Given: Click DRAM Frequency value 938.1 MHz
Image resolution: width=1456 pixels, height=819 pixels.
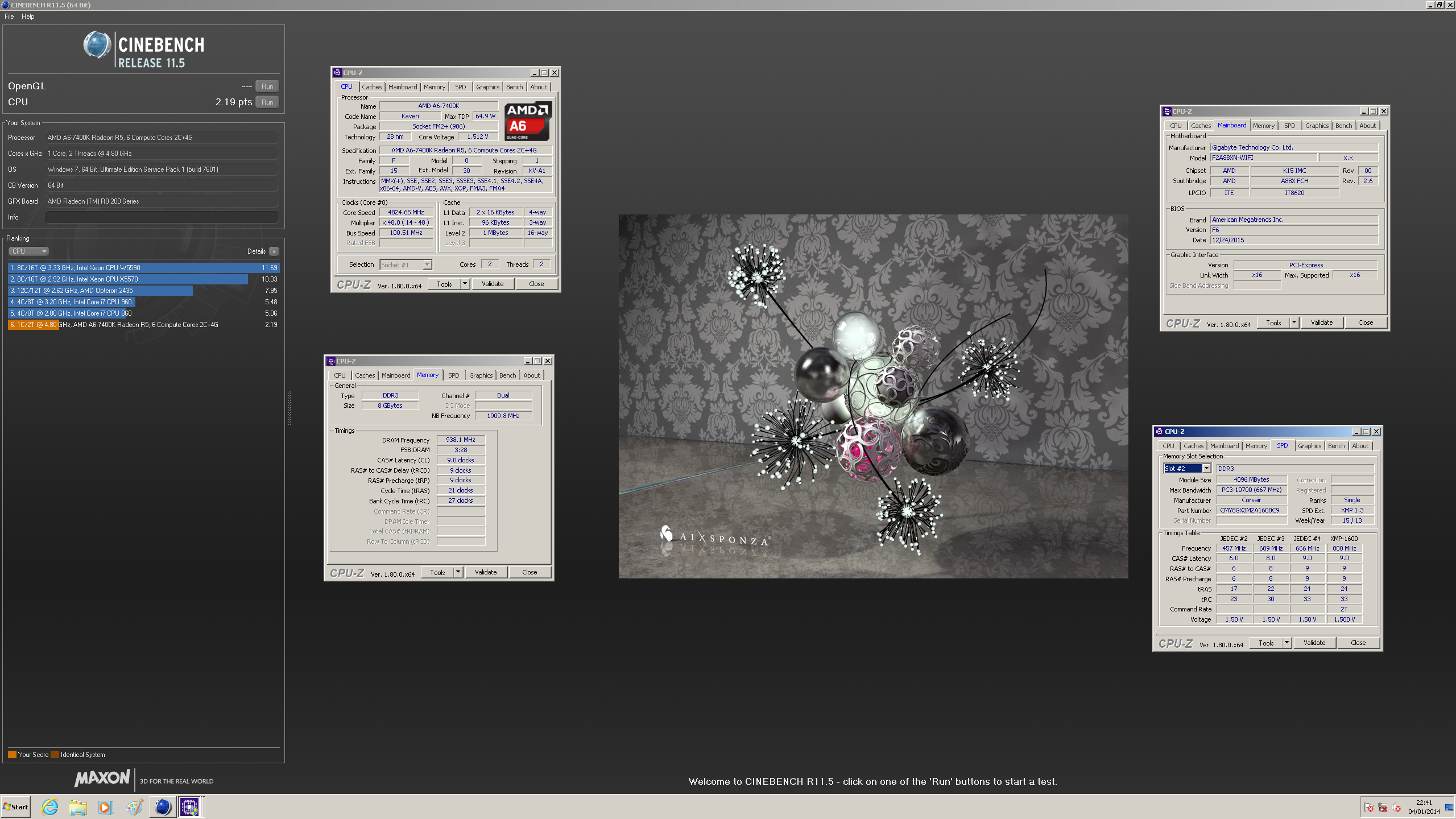Looking at the screenshot, I should tap(461, 440).
